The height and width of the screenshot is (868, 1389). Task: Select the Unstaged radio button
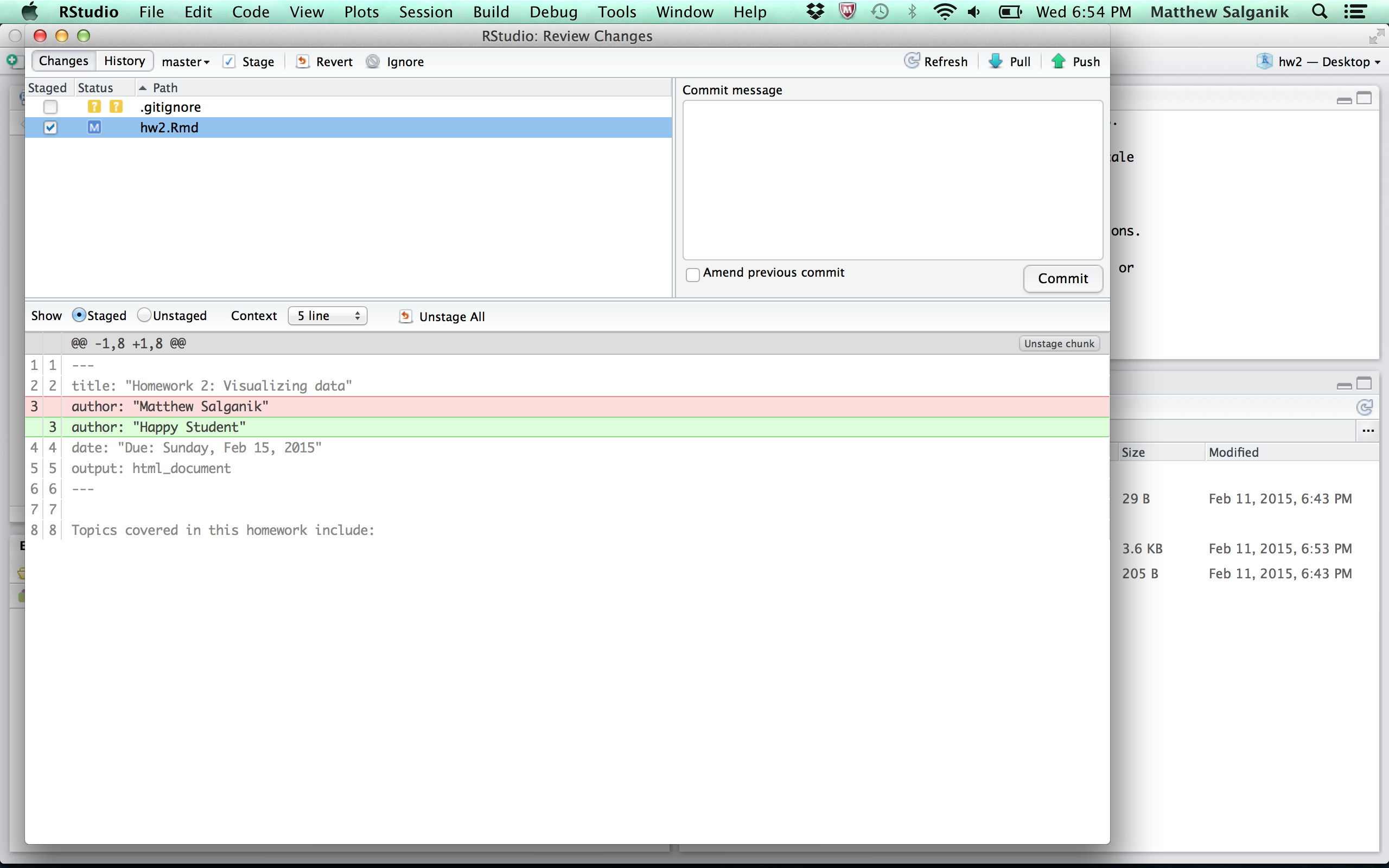pyautogui.click(x=144, y=315)
